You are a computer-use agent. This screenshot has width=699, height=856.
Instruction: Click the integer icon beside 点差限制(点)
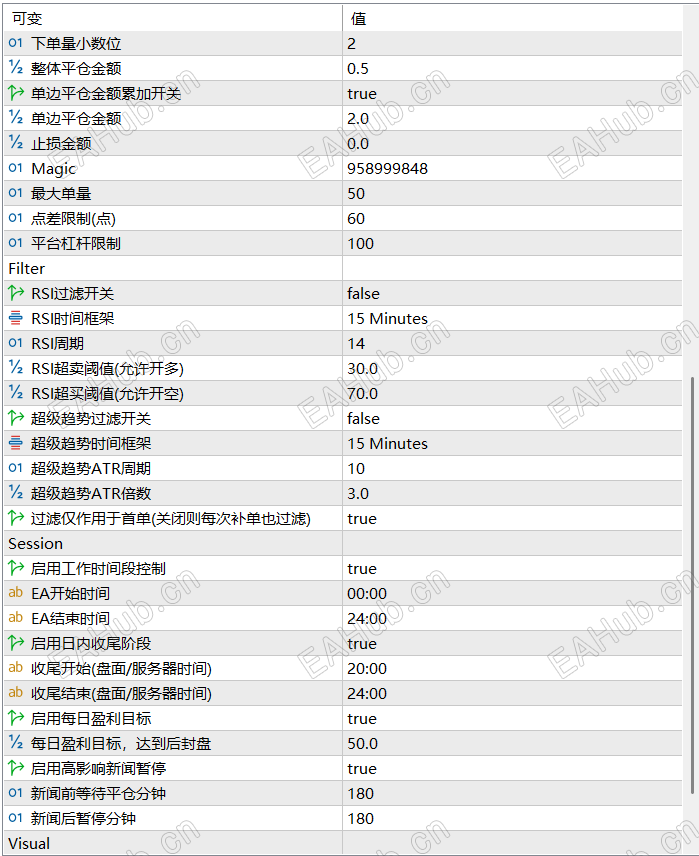(15, 218)
